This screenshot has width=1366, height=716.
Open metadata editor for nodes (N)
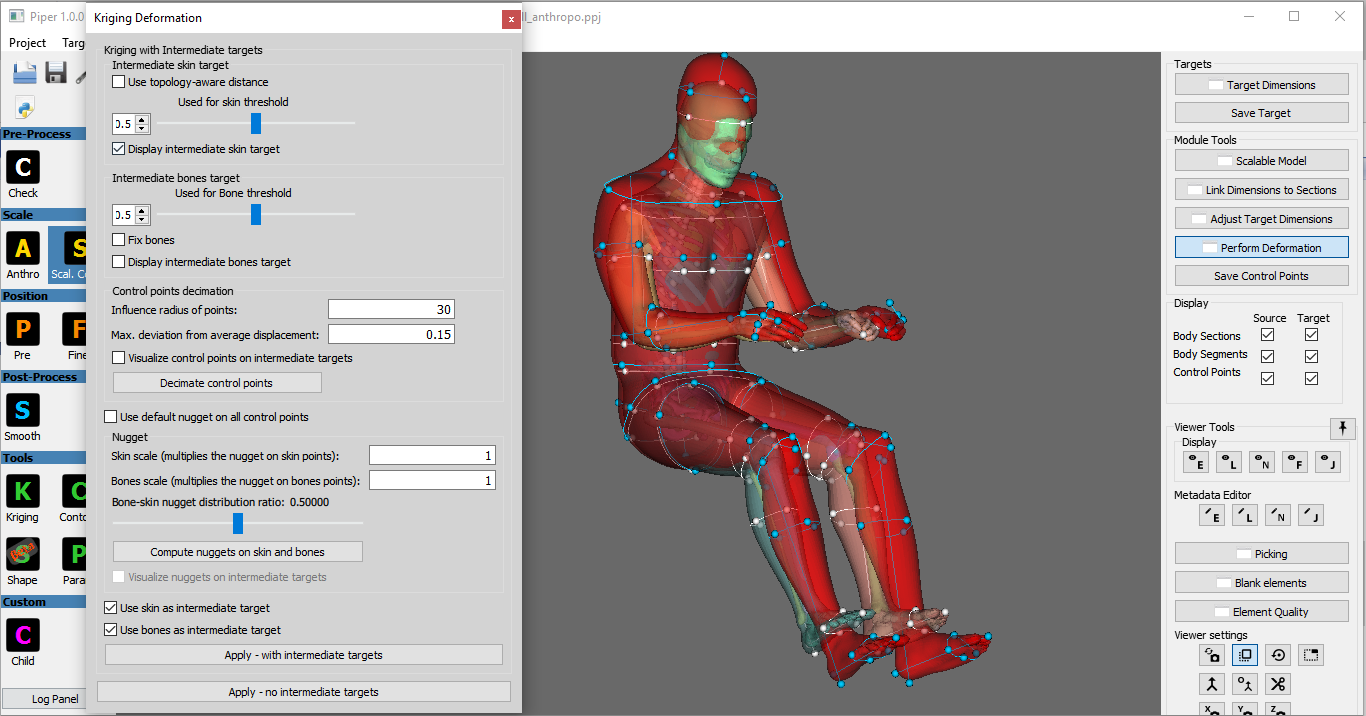1278,515
